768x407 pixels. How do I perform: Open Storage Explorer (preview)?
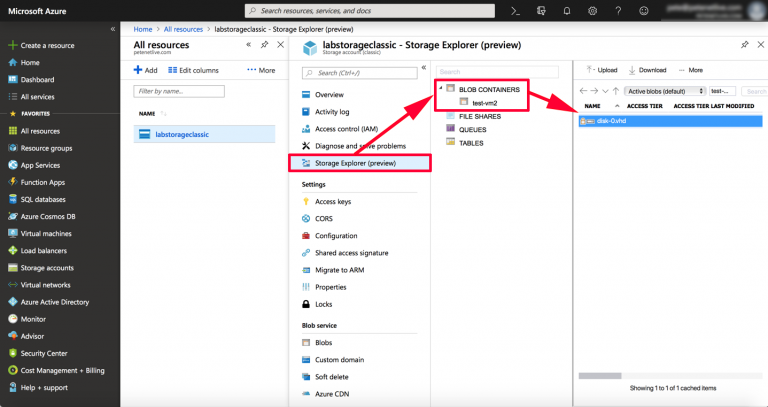[360, 163]
